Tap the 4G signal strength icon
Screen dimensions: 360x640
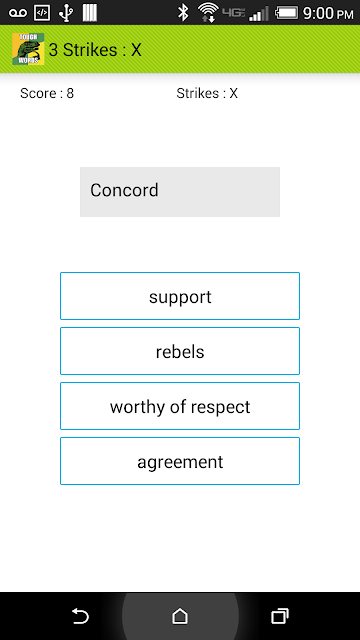pyautogui.click(x=246, y=13)
